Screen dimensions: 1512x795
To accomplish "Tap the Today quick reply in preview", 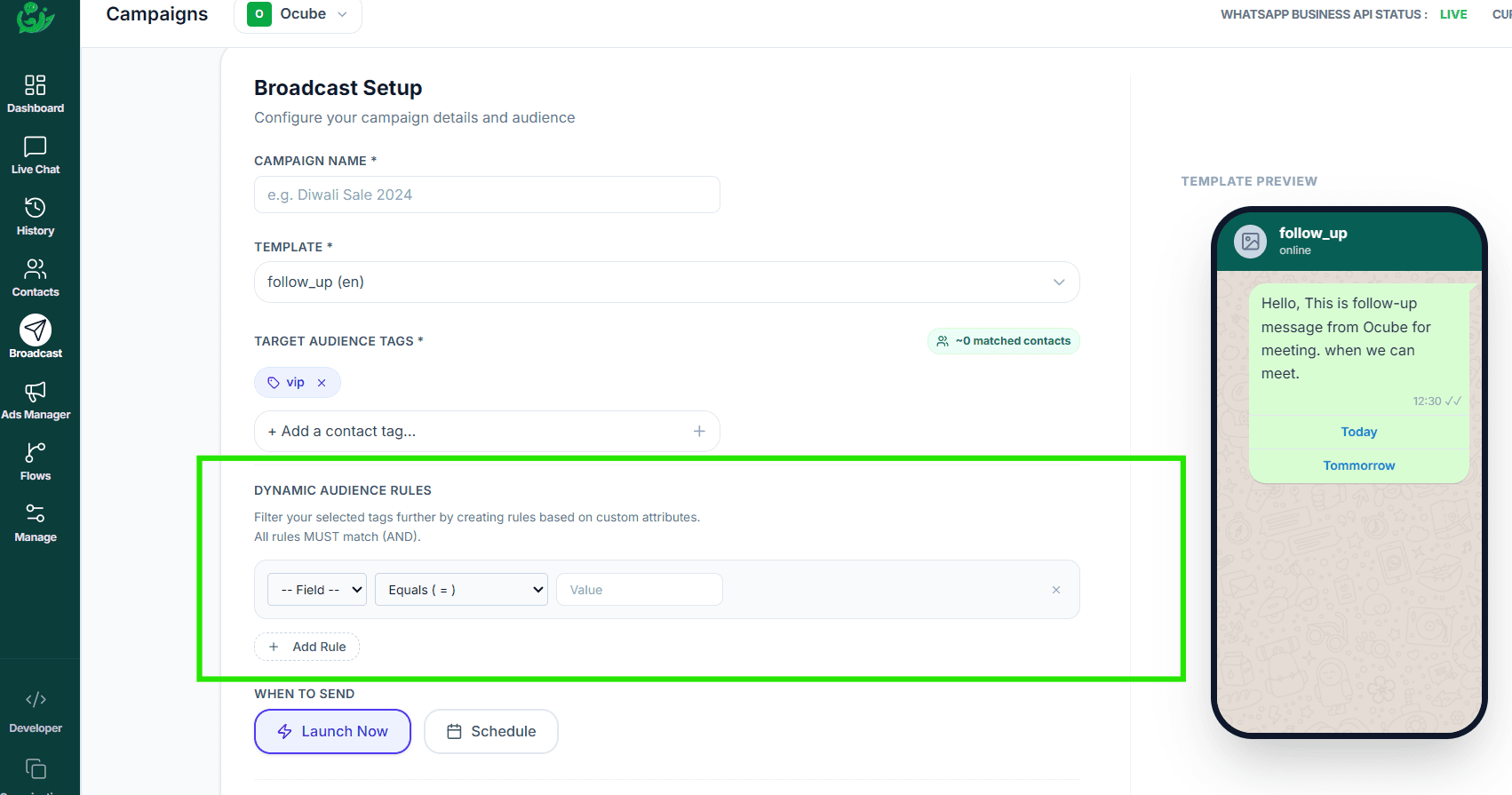I will [x=1358, y=432].
